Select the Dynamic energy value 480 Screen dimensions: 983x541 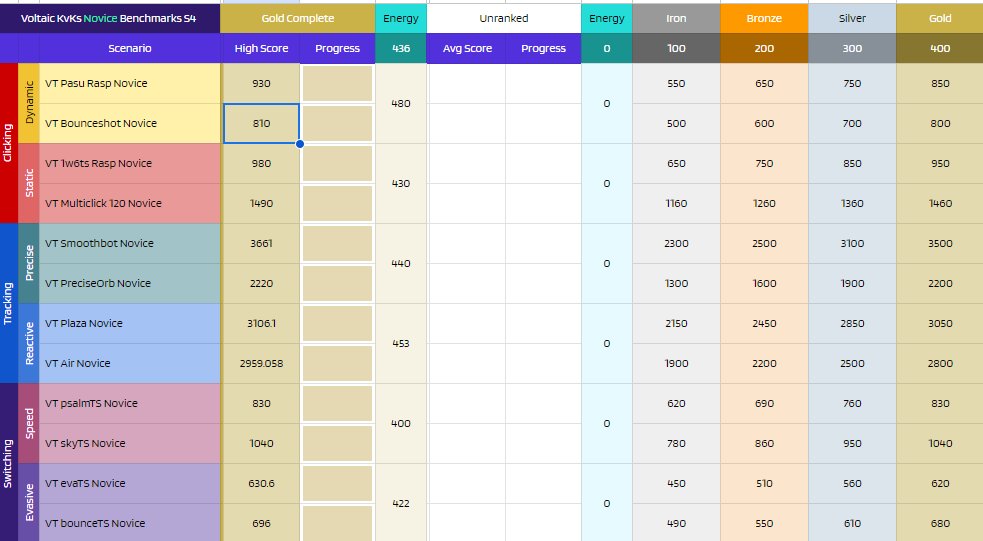(401, 103)
